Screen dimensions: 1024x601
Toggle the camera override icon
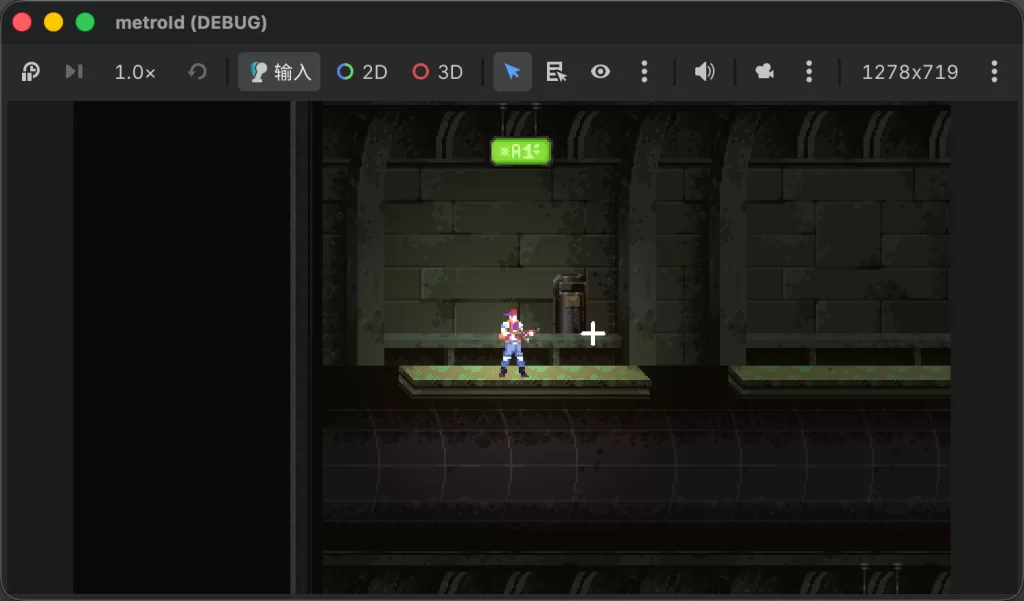[x=765, y=71]
